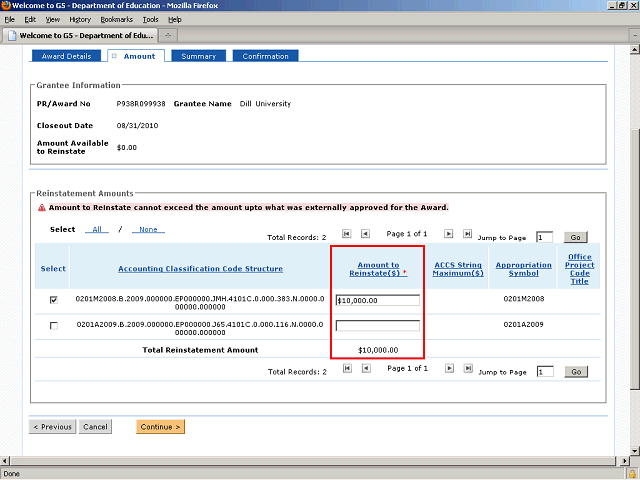640x480 pixels.
Task: Click the bottom pagination first page icon
Action: tap(347, 368)
